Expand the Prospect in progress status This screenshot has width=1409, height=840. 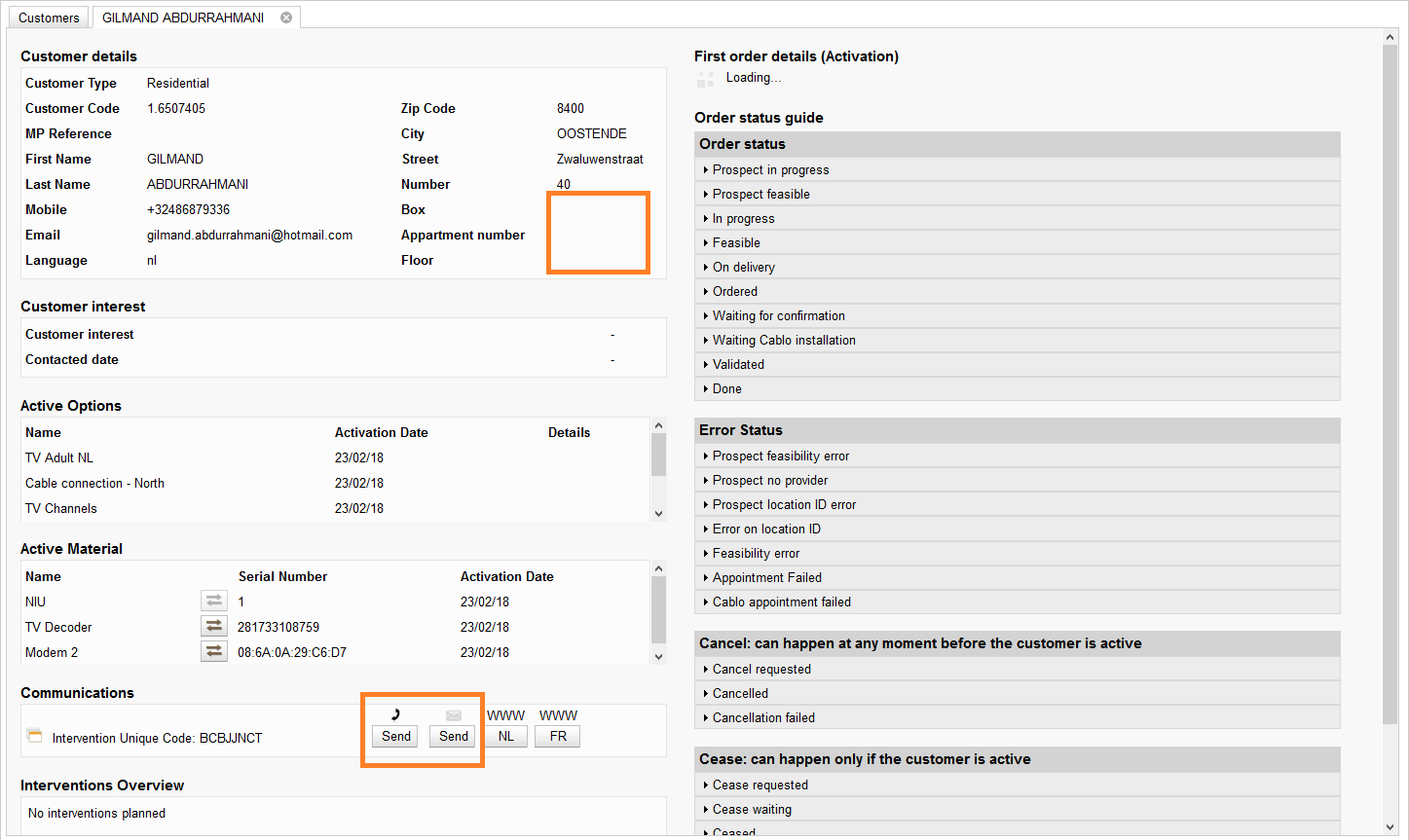point(770,169)
